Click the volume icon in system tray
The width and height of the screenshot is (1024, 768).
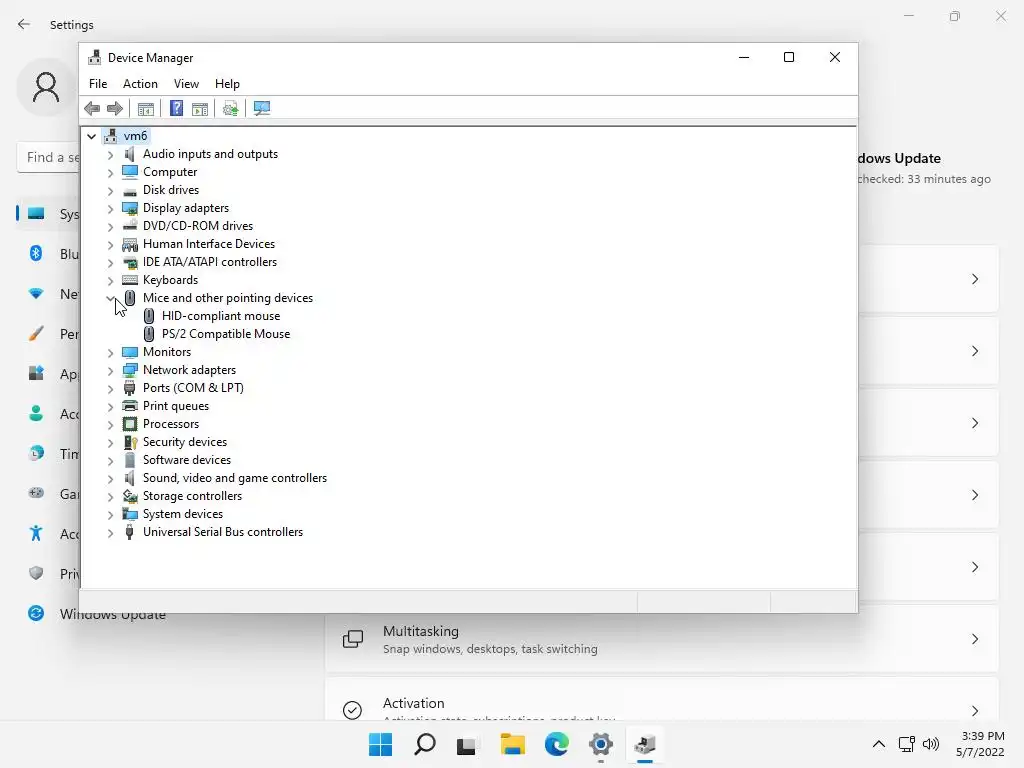click(x=931, y=744)
